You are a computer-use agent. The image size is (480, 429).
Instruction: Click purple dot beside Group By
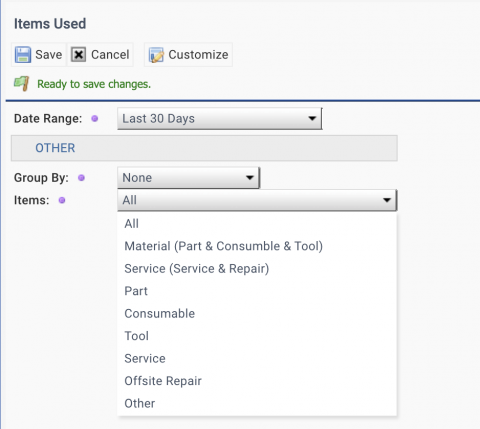[81, 178]
